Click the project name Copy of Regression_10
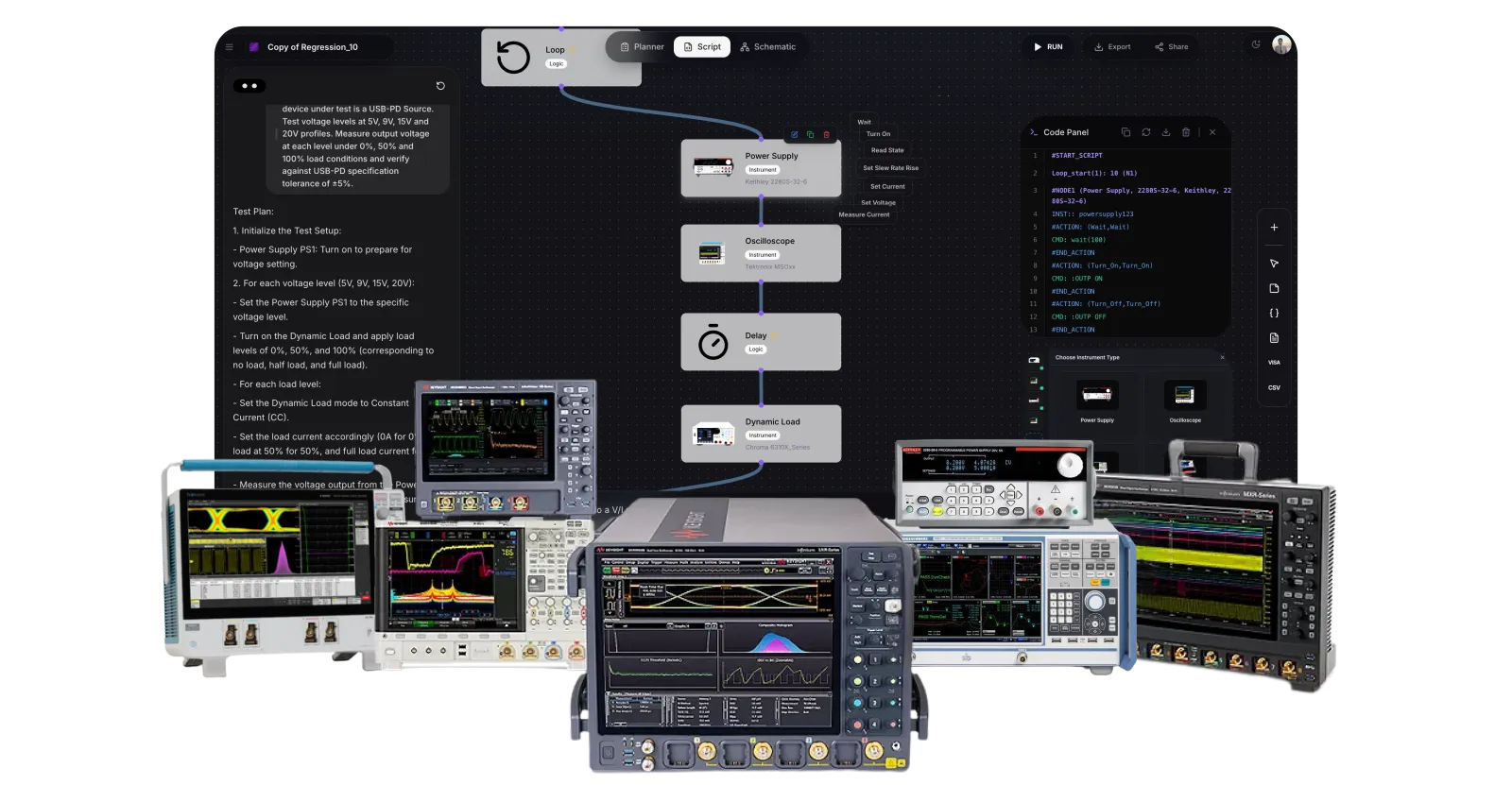Viewport: 1512px width, 785px height. 313,47
